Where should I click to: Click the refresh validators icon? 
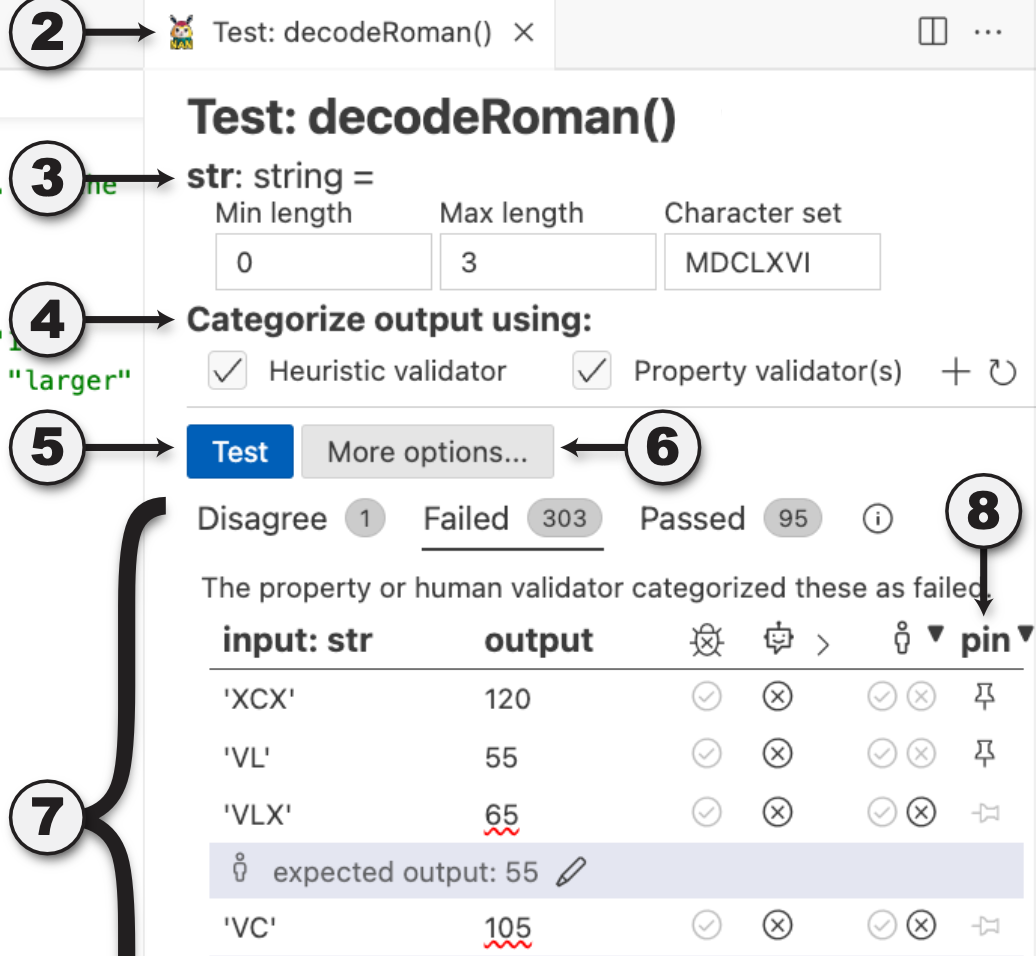1002,371
